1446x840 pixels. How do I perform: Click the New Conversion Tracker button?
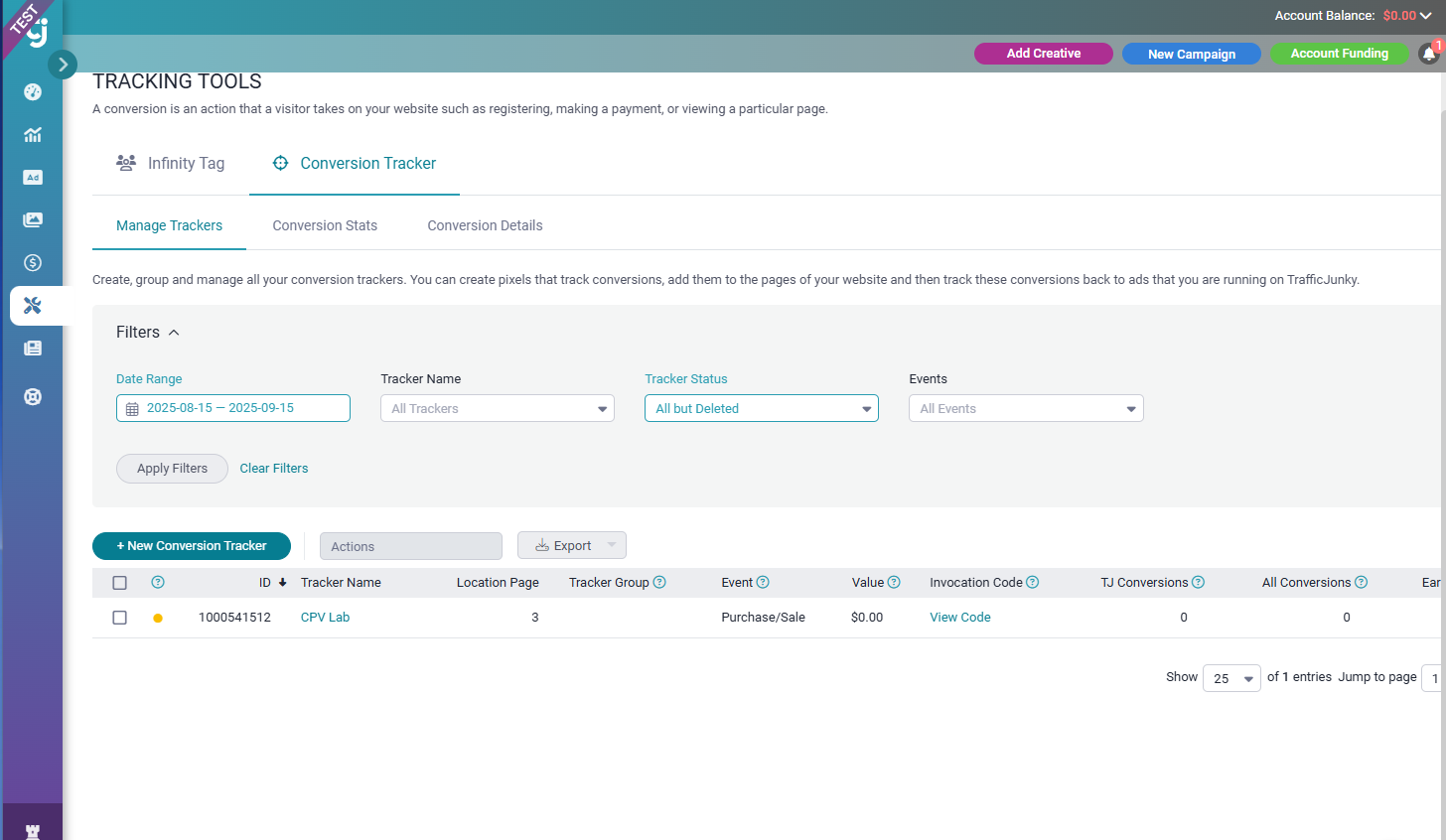(x=191, y=546)
